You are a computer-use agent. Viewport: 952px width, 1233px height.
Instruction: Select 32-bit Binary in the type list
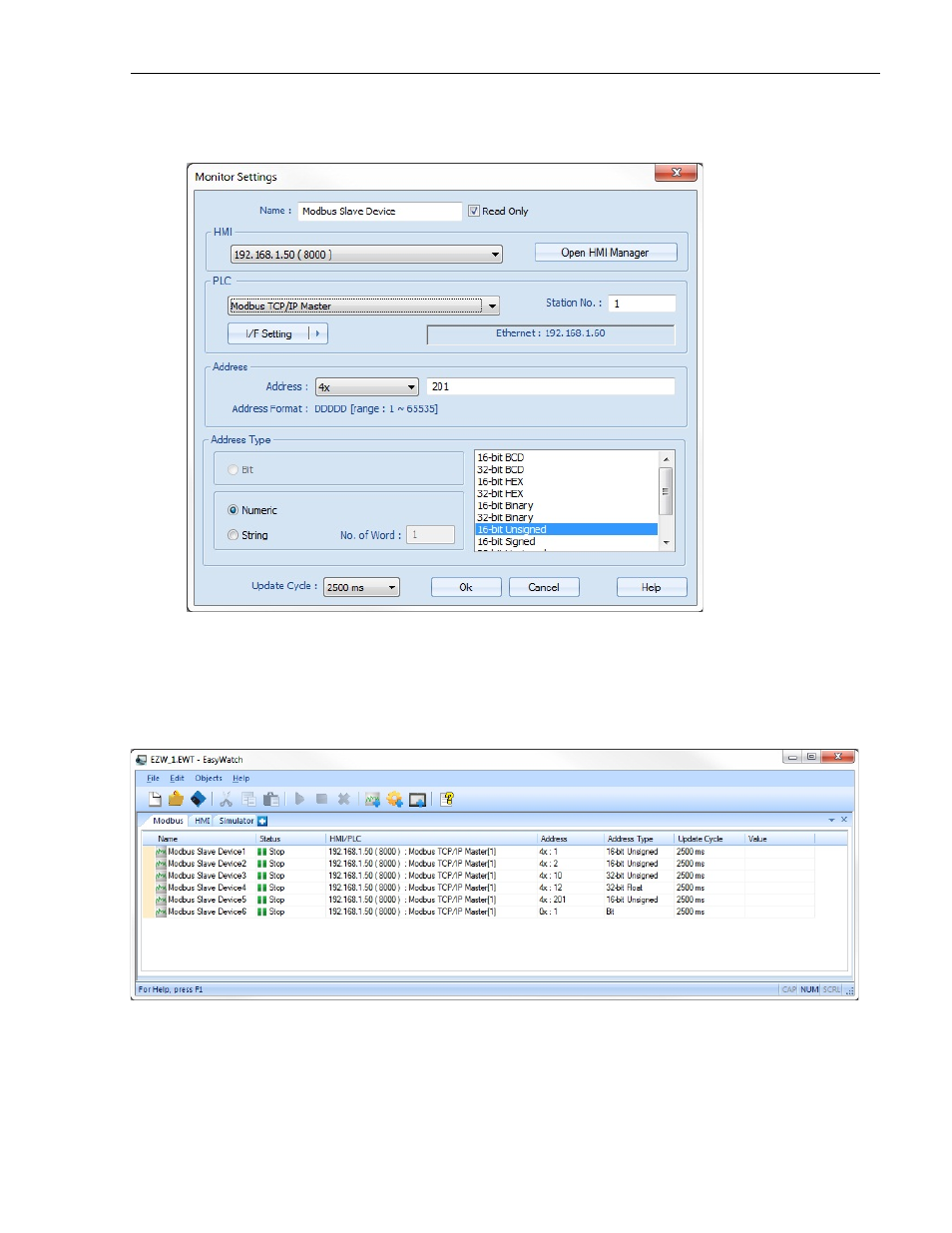click(566, 517)
